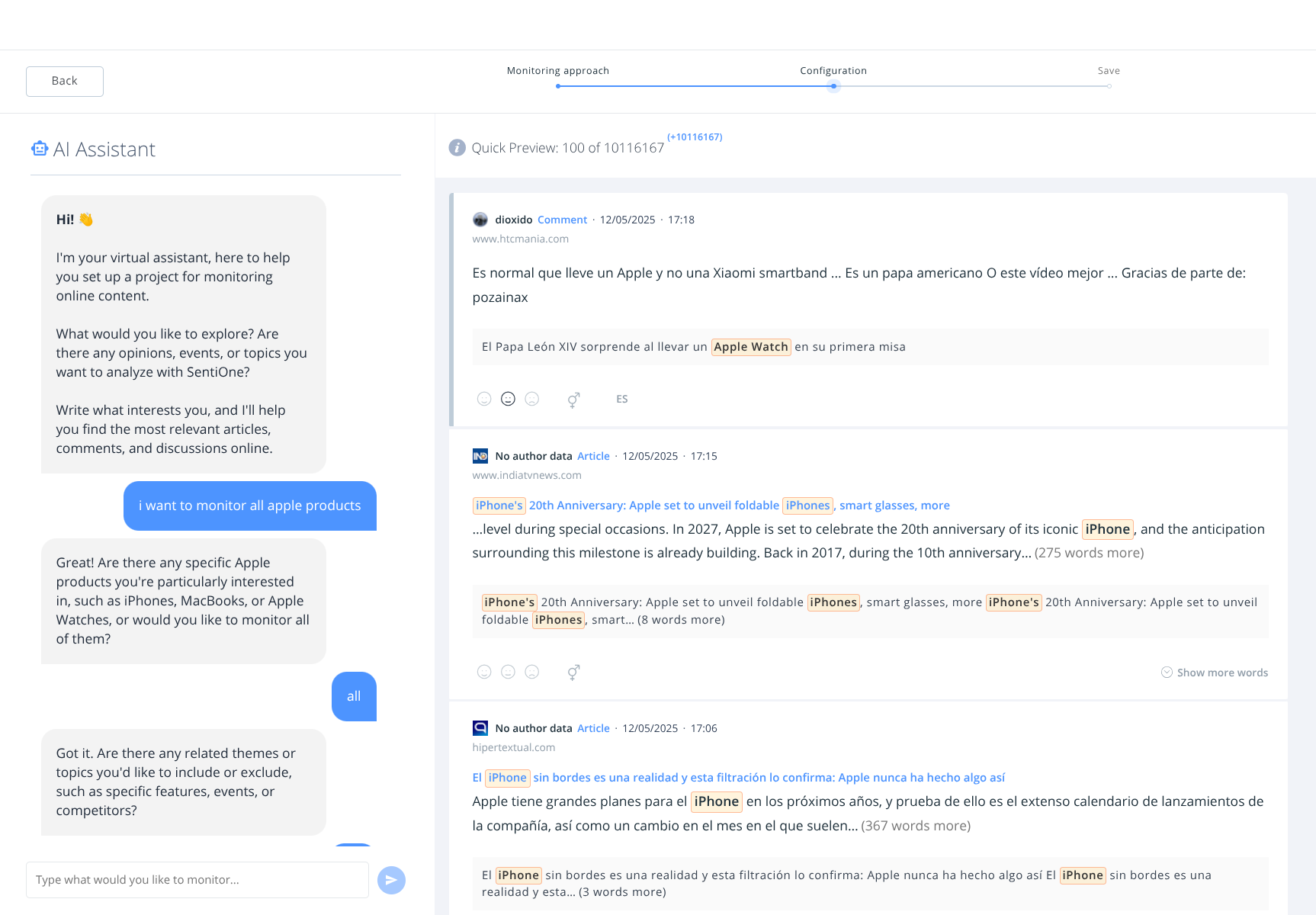1316x915 pixels.
Task: Click the AI Assistant robot icon
Action: 40,149
